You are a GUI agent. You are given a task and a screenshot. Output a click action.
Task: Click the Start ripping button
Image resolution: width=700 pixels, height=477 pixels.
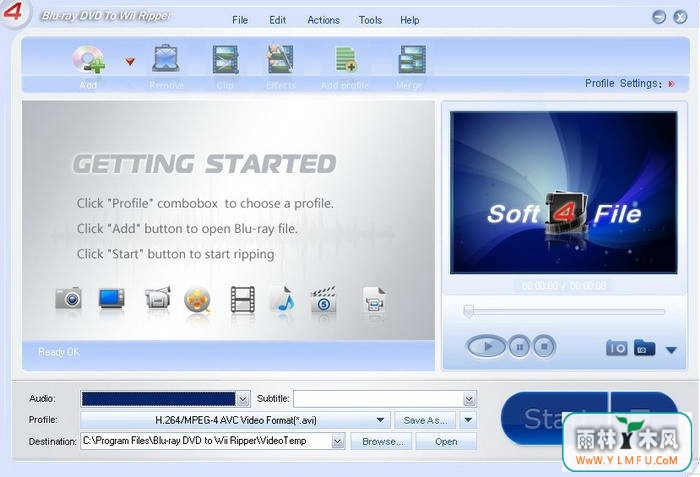click(x=554, y=418)
